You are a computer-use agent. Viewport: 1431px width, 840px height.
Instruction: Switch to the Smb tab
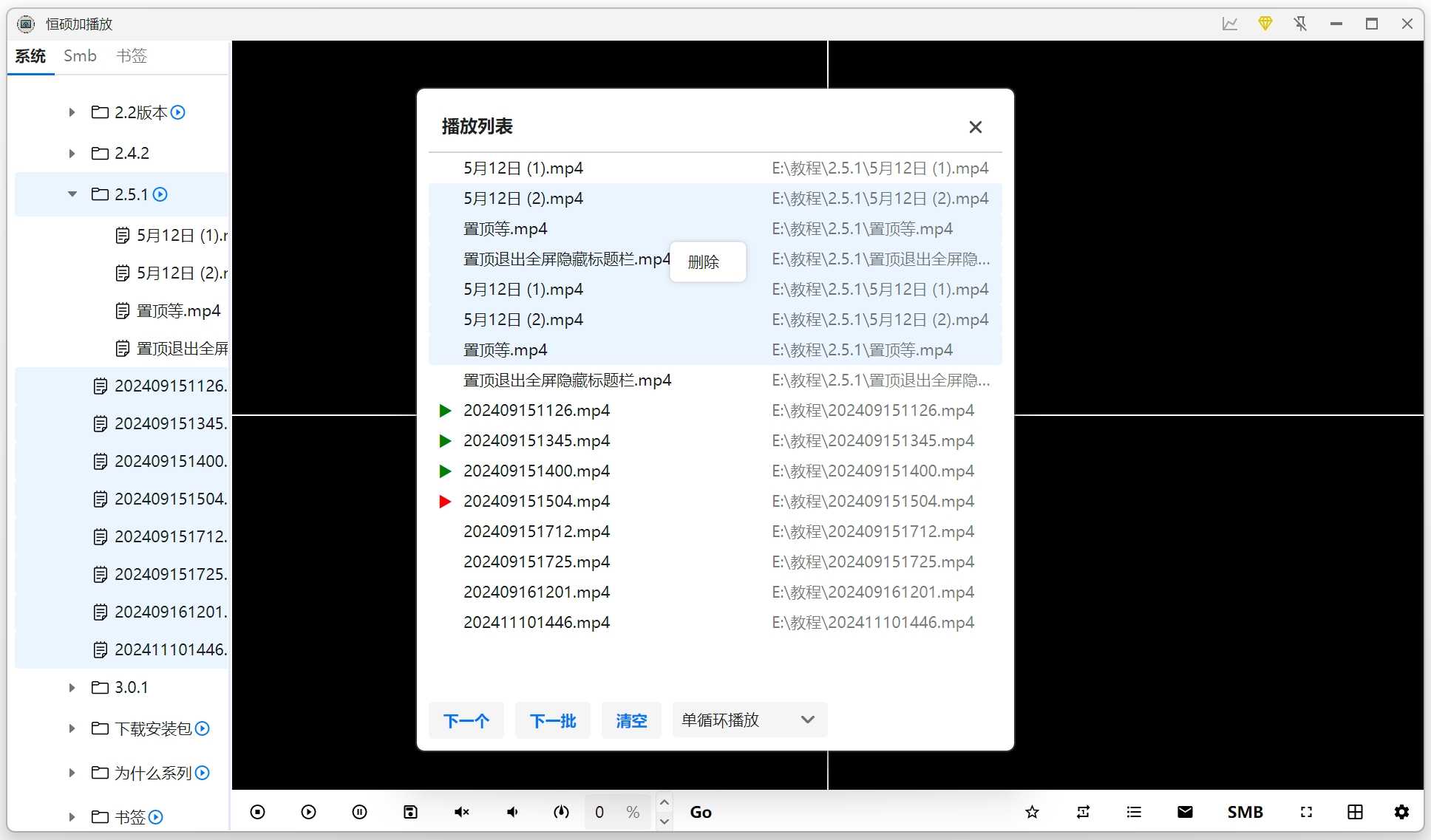[x=80, y=56]
